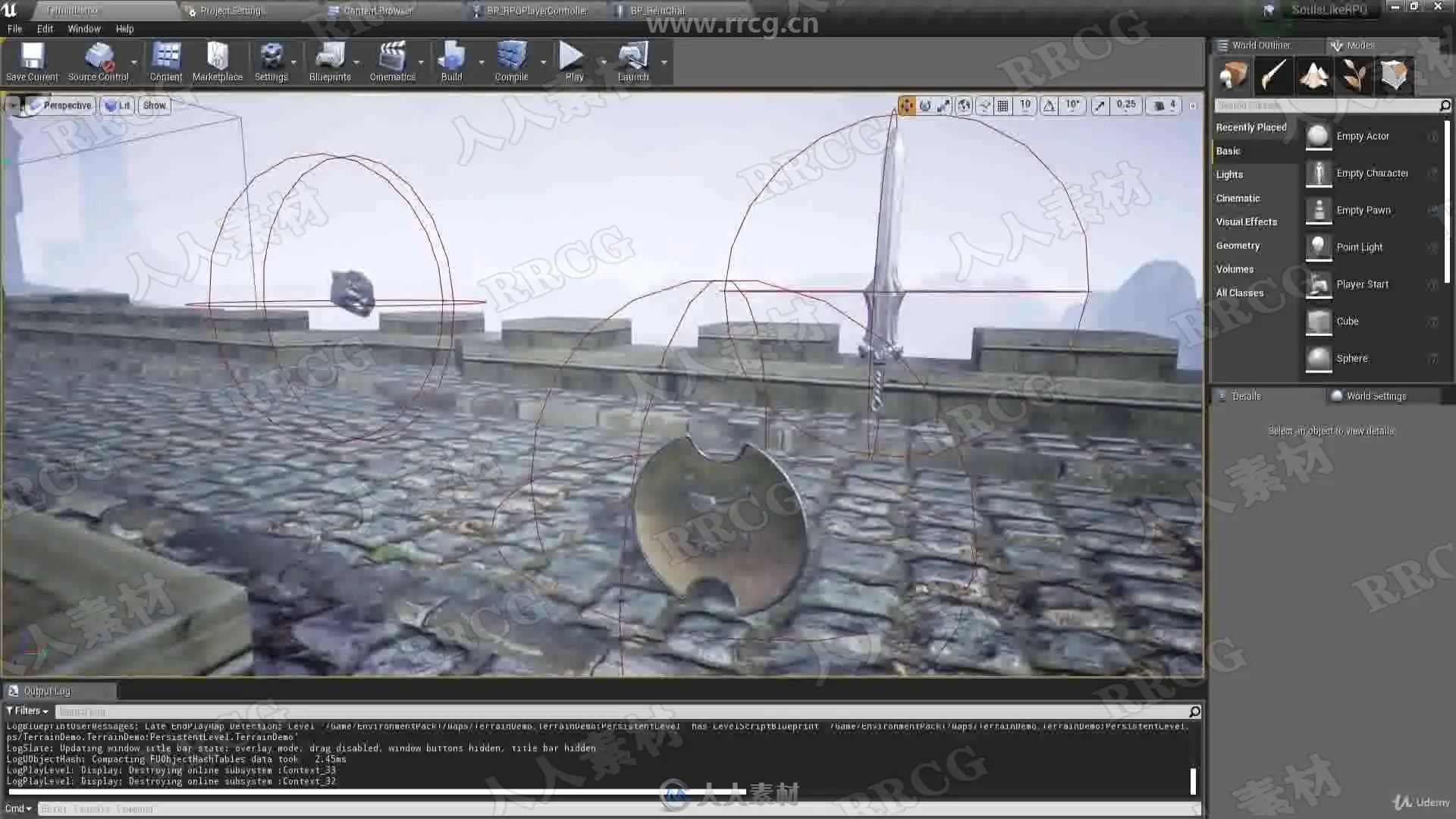Image resolution: width=1456 pixels, height=819 pixels.
Task: Open the Perspective viewport type dropdown
Action: (x=60, y=105)
